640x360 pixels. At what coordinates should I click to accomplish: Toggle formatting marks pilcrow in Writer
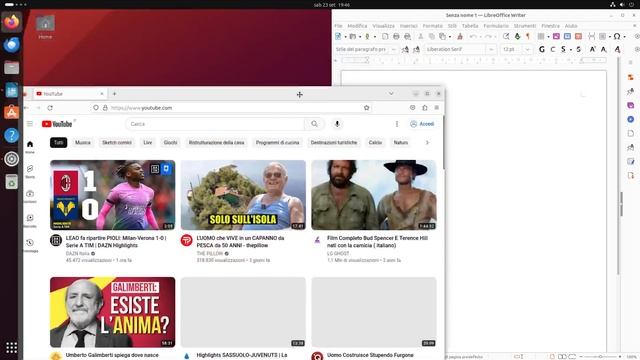click(x=528, y=36)
